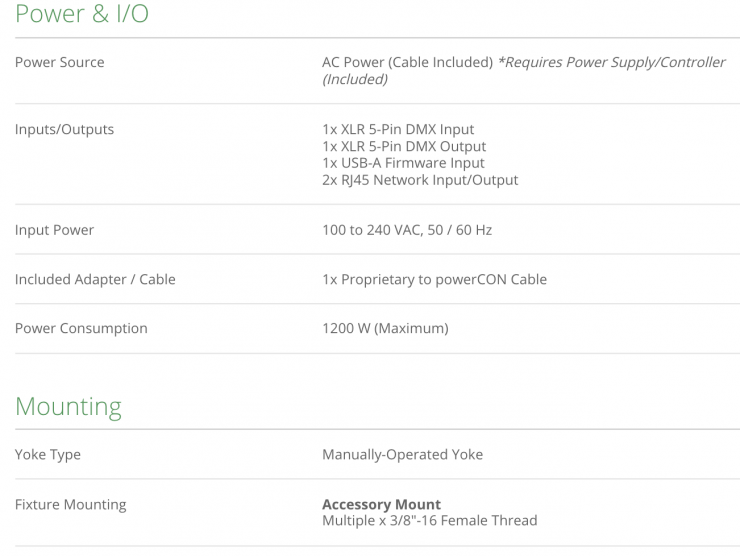Click "1x Proprietary to powerCON Cable" value

(x=434, y=279)
